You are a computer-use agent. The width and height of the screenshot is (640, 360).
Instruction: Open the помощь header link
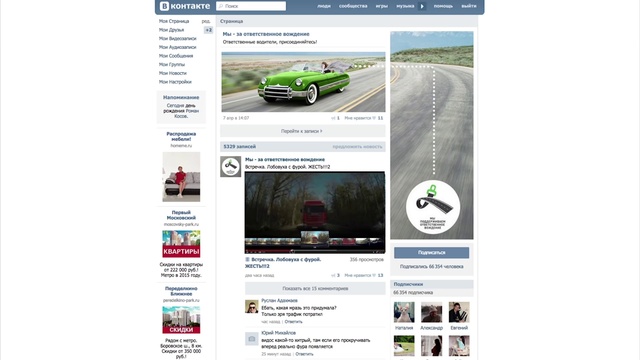pos(443,6)
